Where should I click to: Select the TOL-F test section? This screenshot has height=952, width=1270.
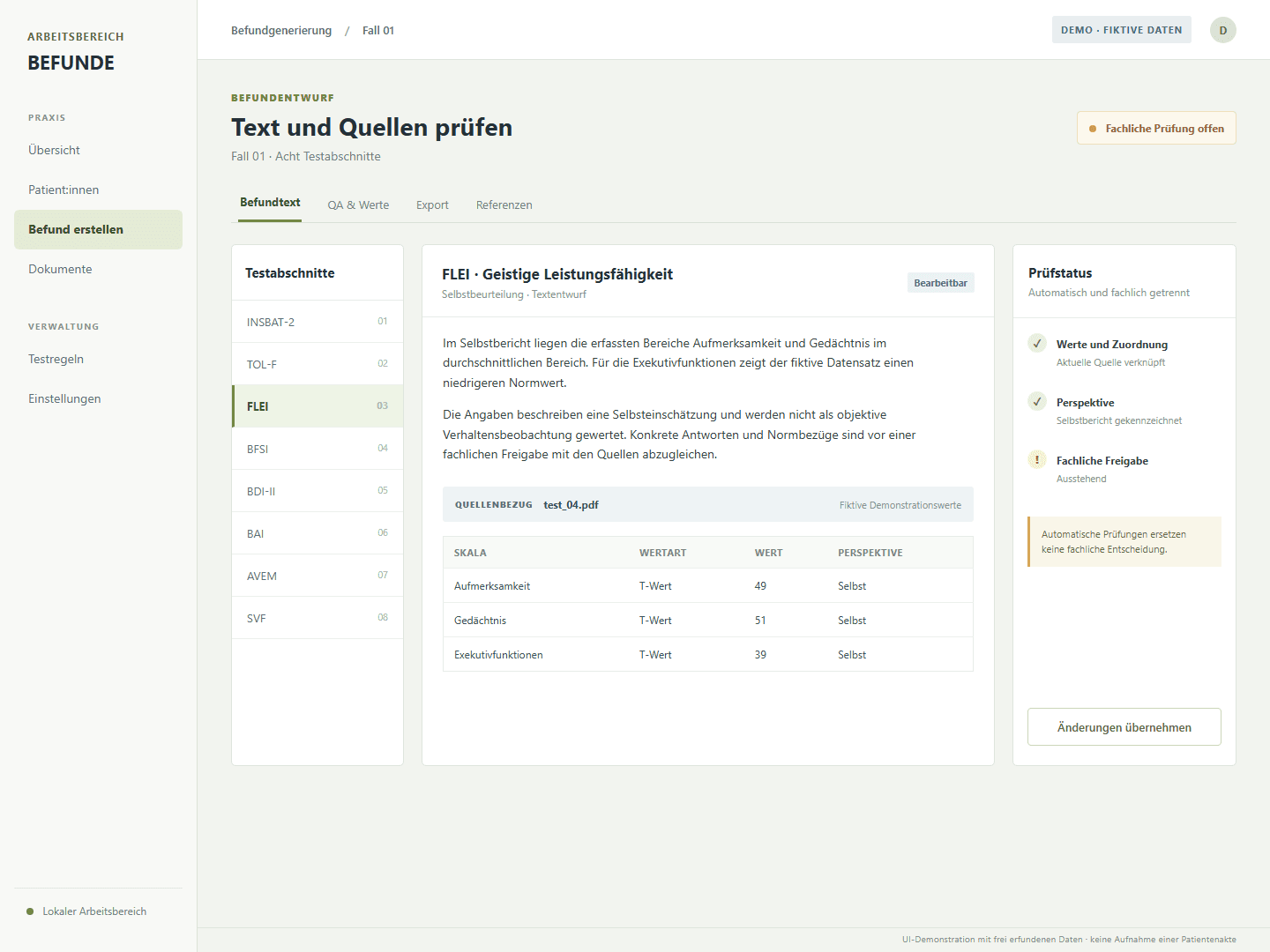coord(317,364)
